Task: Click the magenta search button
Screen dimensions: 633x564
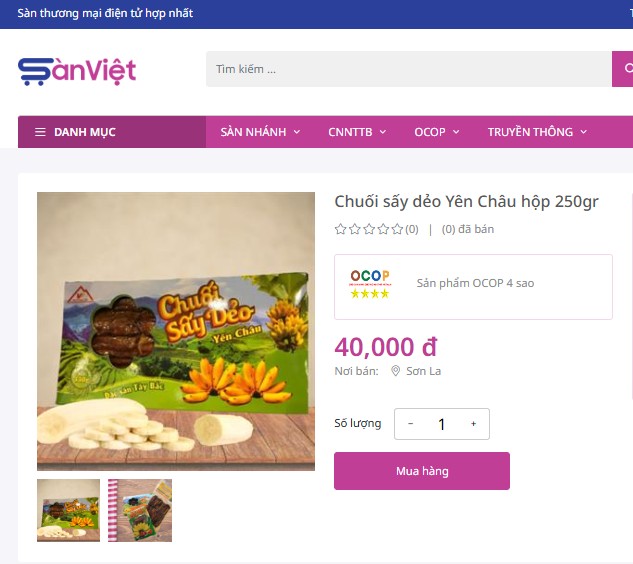Action: coord(623,69)
